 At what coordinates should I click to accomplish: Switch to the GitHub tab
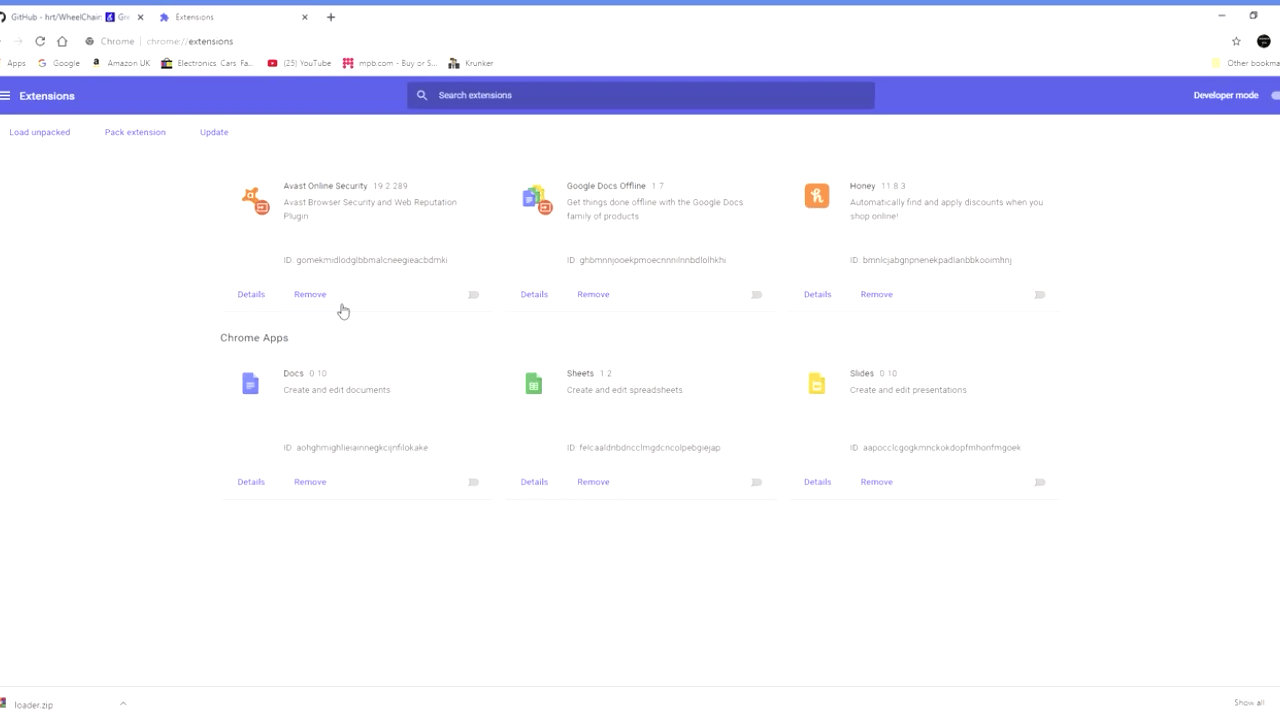[x=70, y=17]
